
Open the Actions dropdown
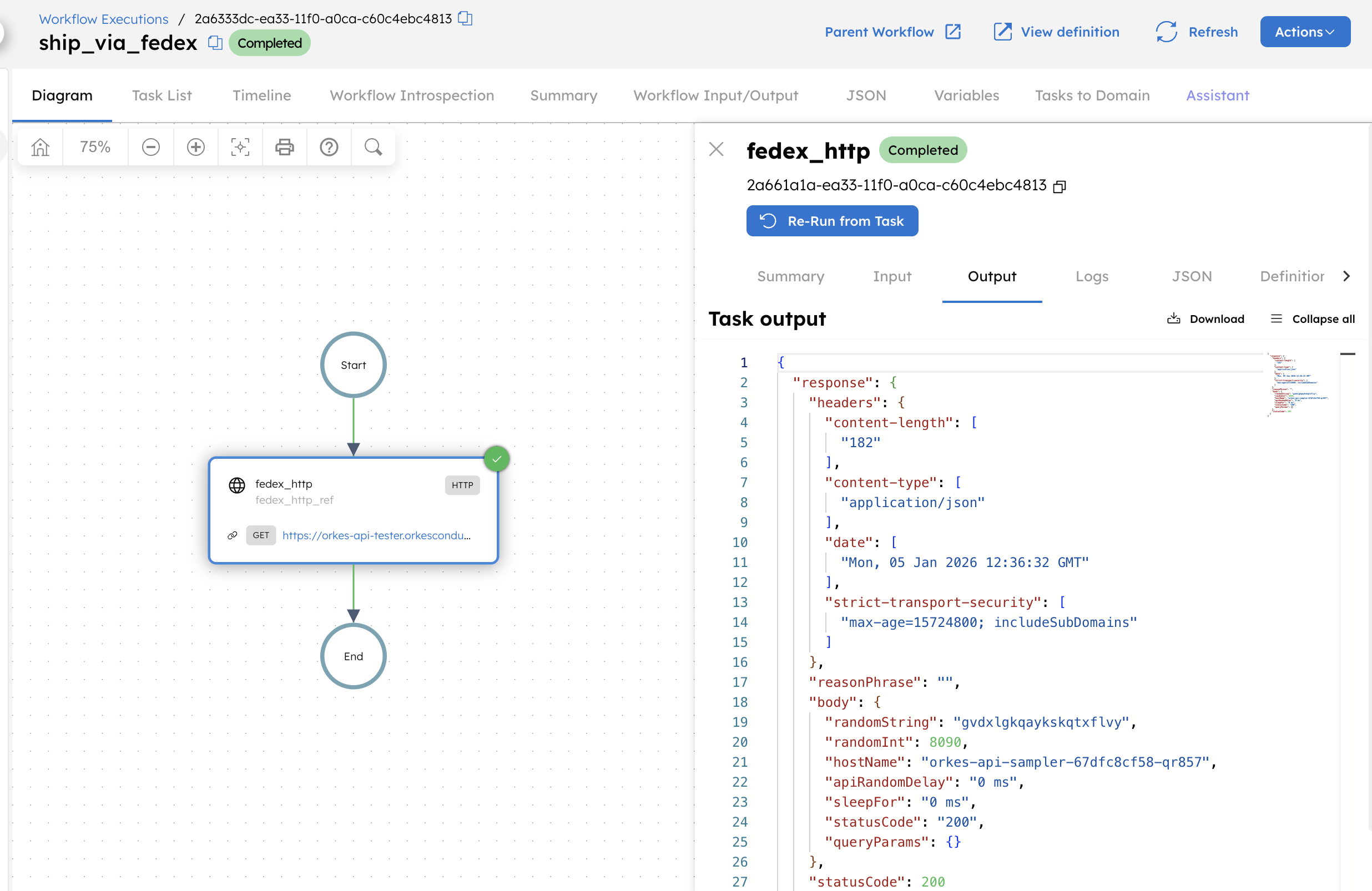pos(1305,32)
